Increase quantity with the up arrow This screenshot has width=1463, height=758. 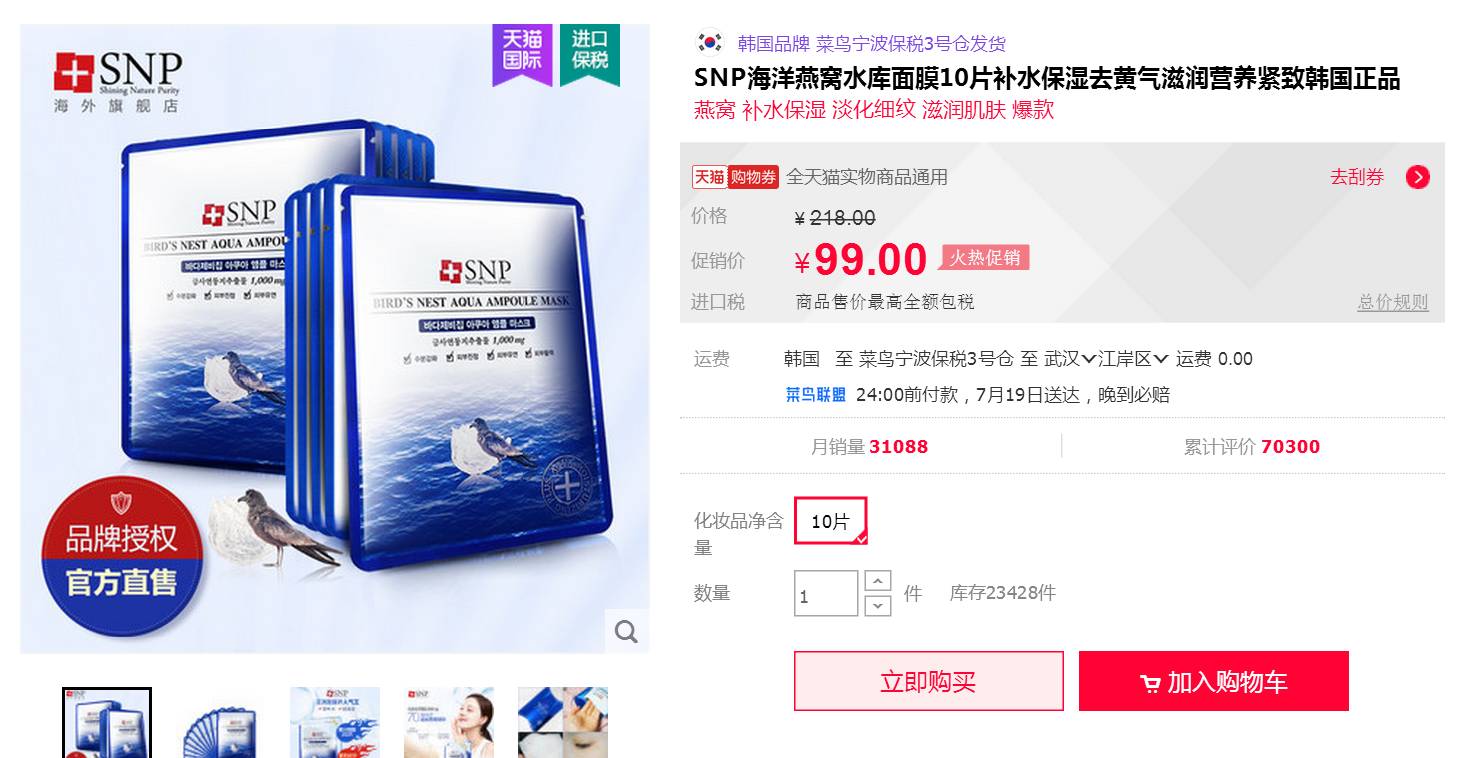click(877, 581)
